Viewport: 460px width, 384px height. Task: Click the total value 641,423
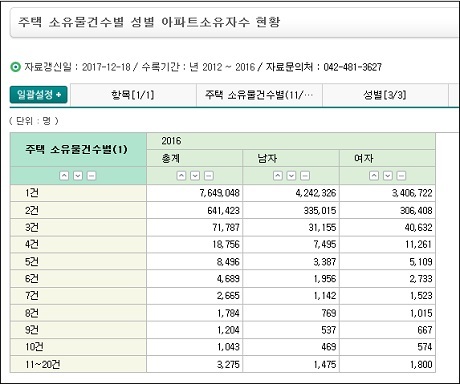(x=223, y=211)
